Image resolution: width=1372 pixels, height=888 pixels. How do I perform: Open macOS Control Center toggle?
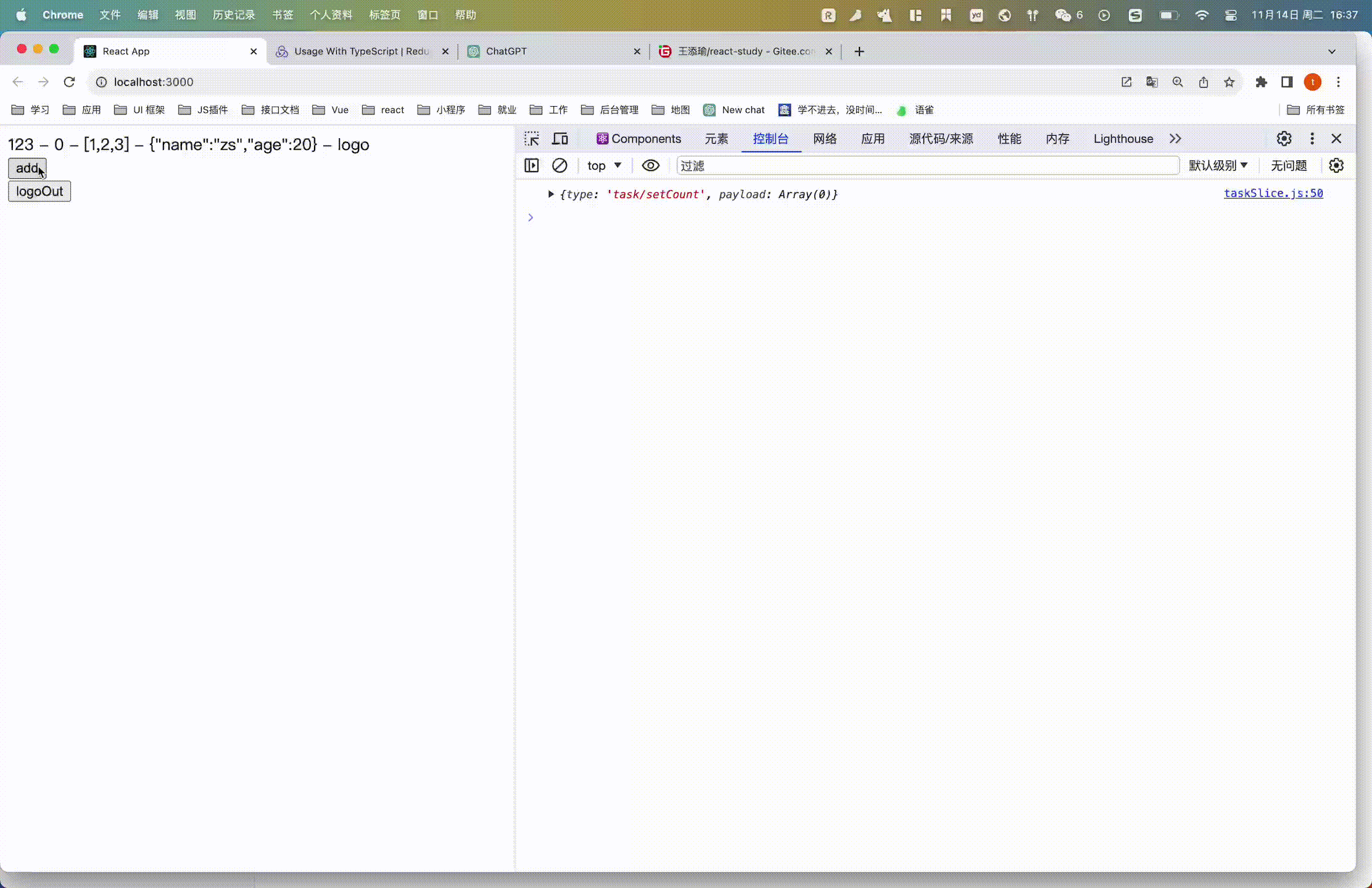click(x=1231, y=15)
